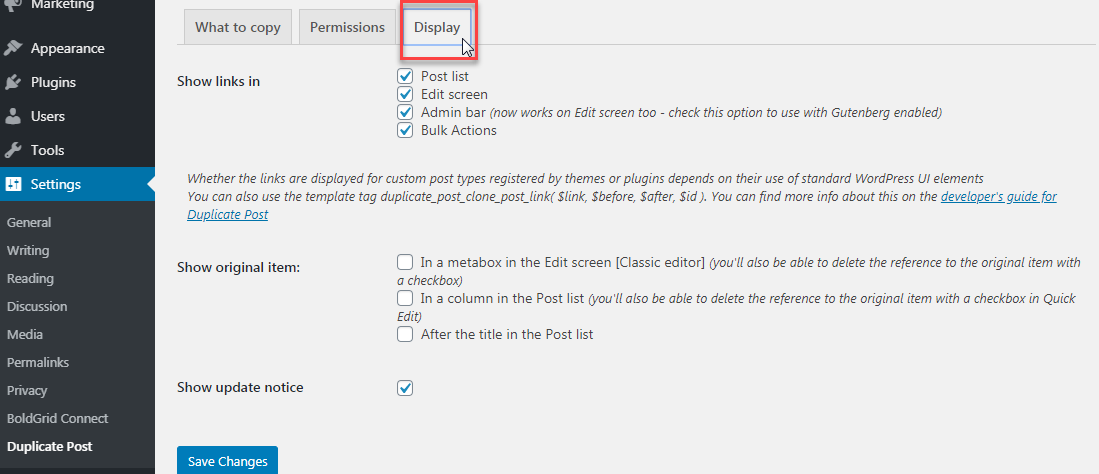This screenshot has width=1099, height=474.
Task: Open the Permissions tab
Action: pyautogui.click(x=347, y=27)
